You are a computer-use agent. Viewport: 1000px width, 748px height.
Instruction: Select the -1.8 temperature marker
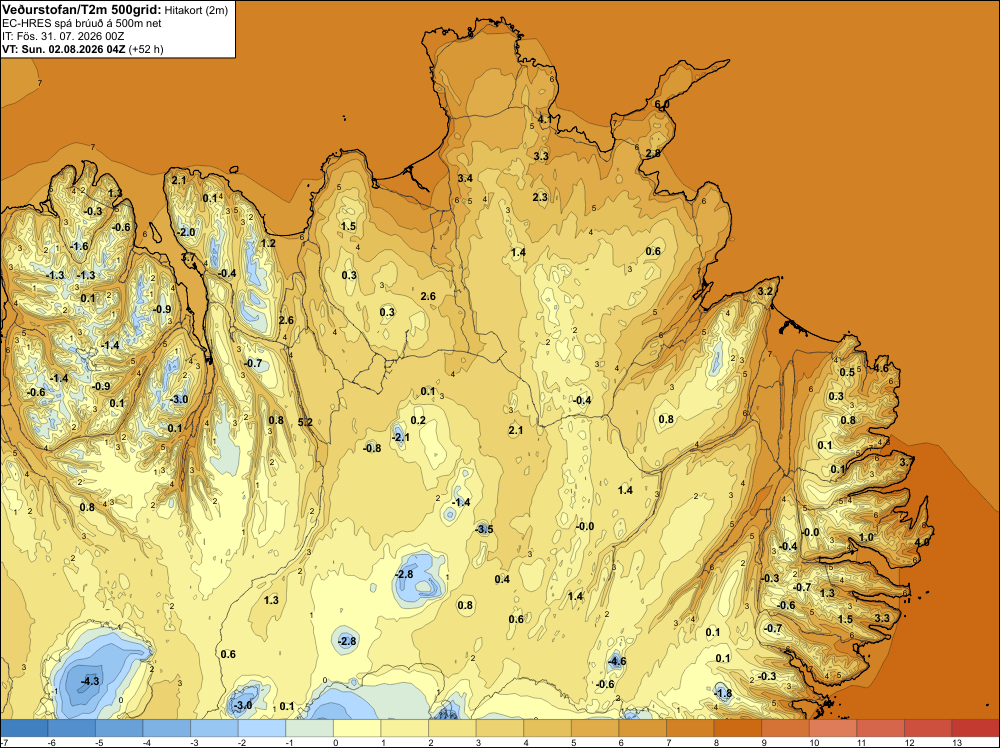pos(723,693)
